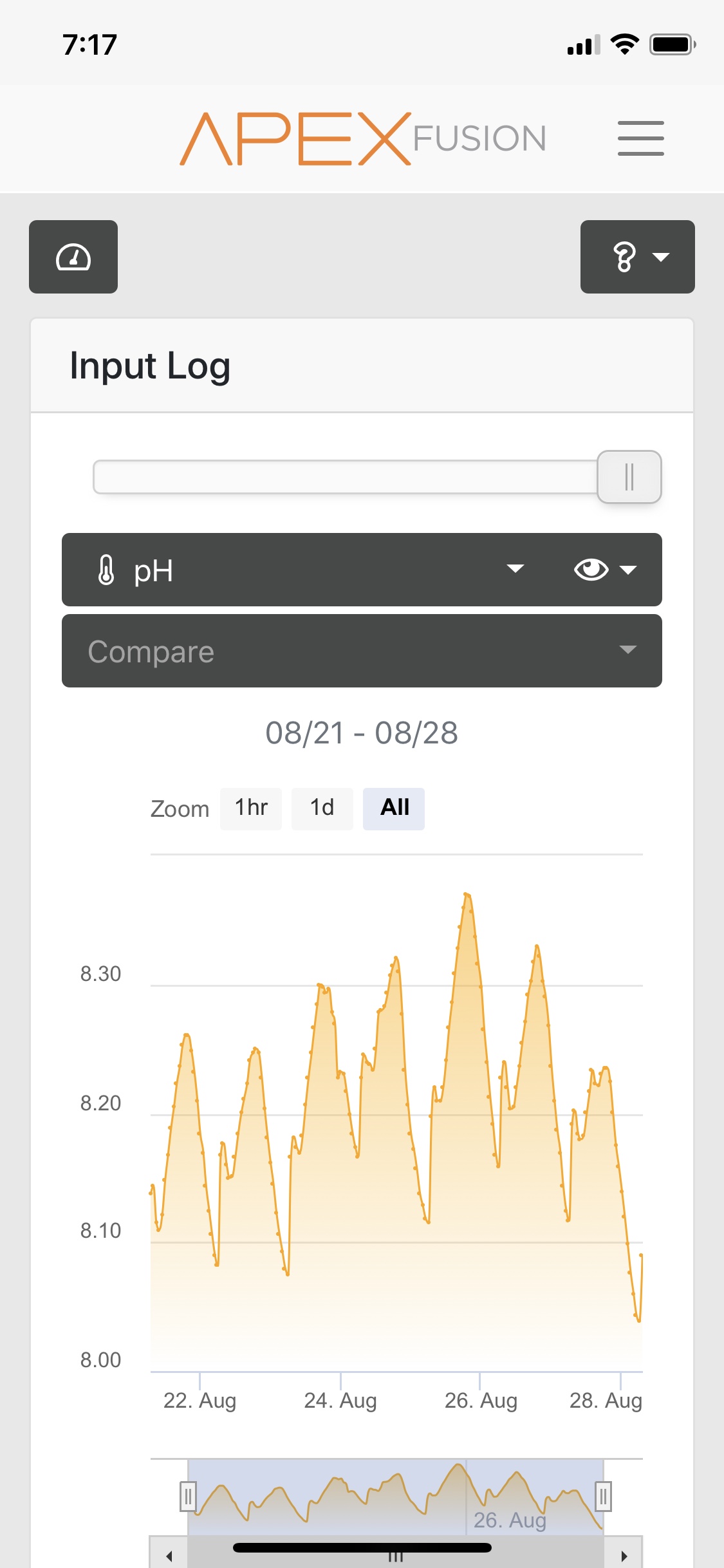Toggle the eye visibility icon

591,569
